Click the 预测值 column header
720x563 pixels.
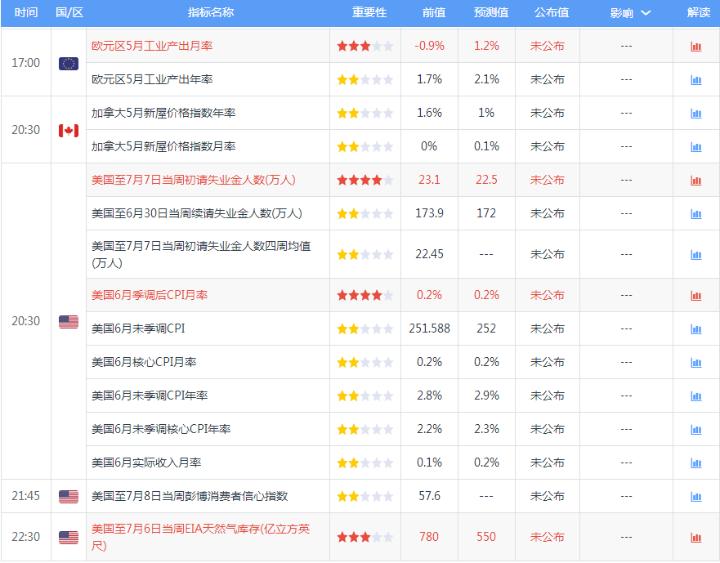(491, 12)
